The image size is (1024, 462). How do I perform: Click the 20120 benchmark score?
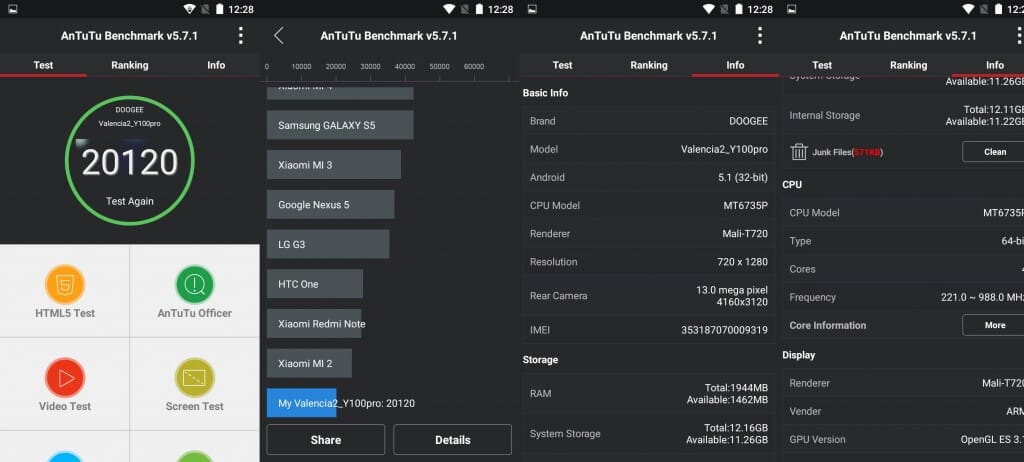tap(130, 162)
